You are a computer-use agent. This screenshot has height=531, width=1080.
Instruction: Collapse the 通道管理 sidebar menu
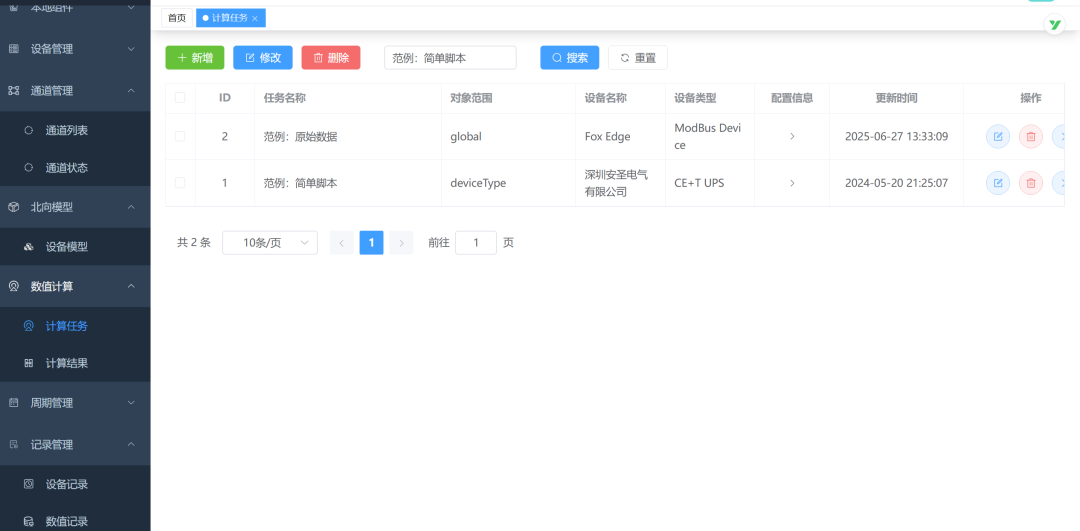(131, 90)
